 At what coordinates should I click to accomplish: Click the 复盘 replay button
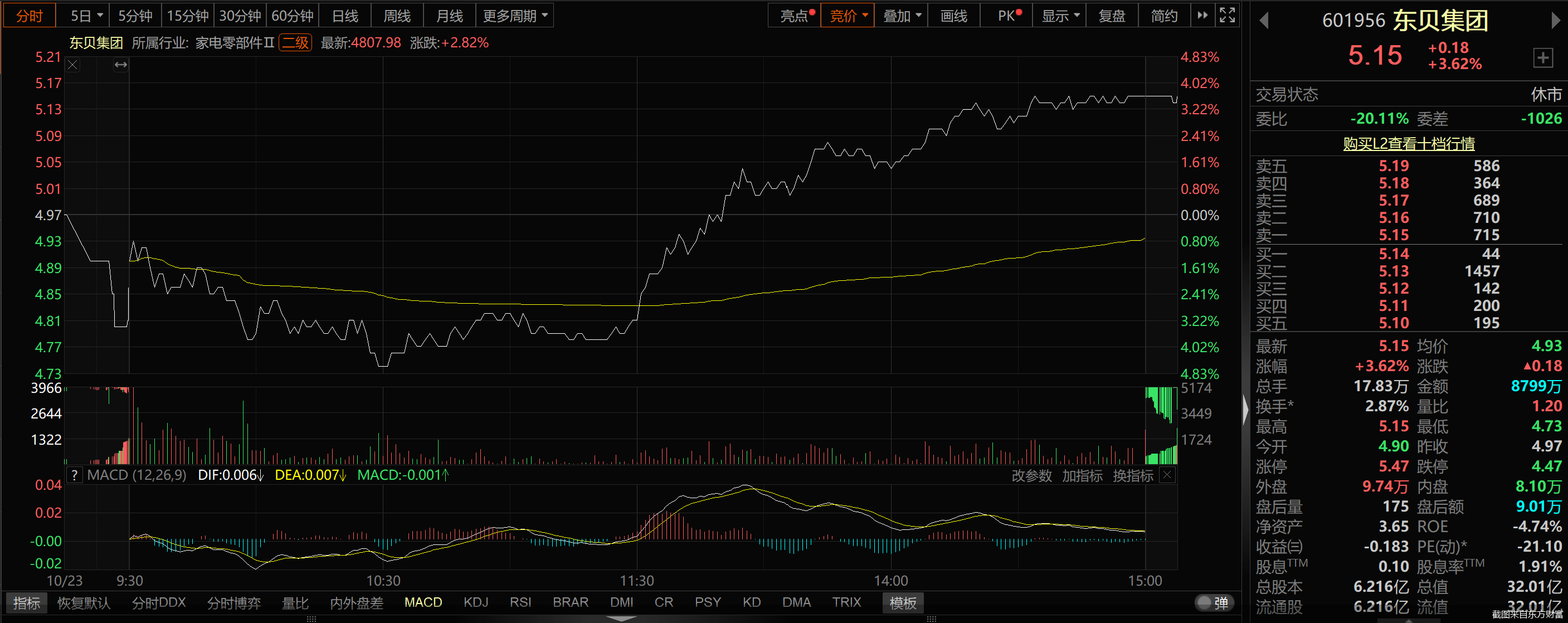(1112, 15)
